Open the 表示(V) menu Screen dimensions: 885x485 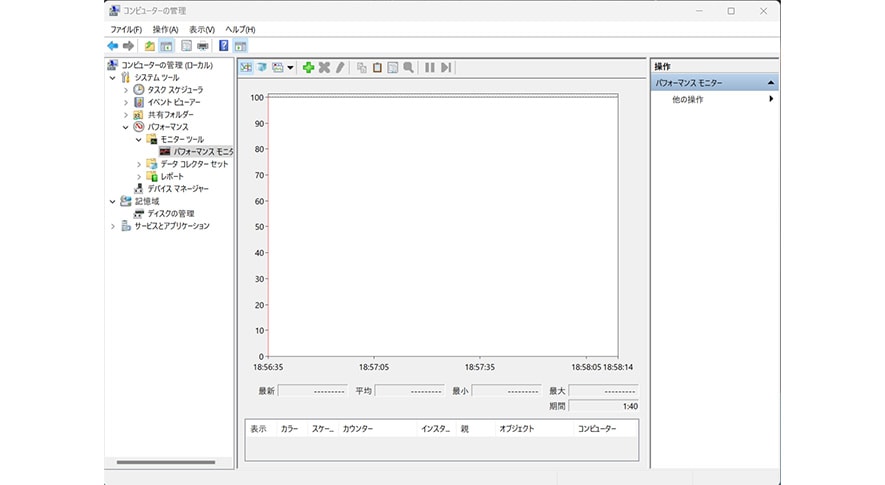point(201,30)
